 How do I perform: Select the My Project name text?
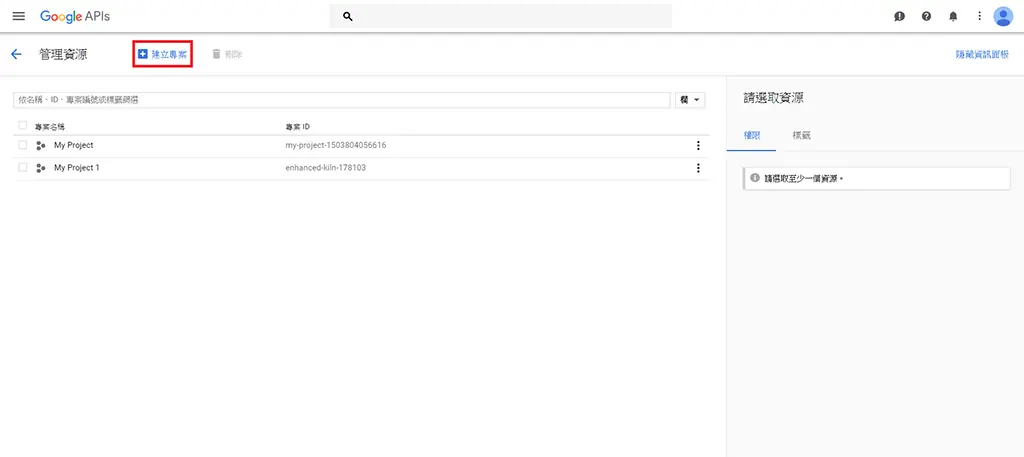(74, 145)
